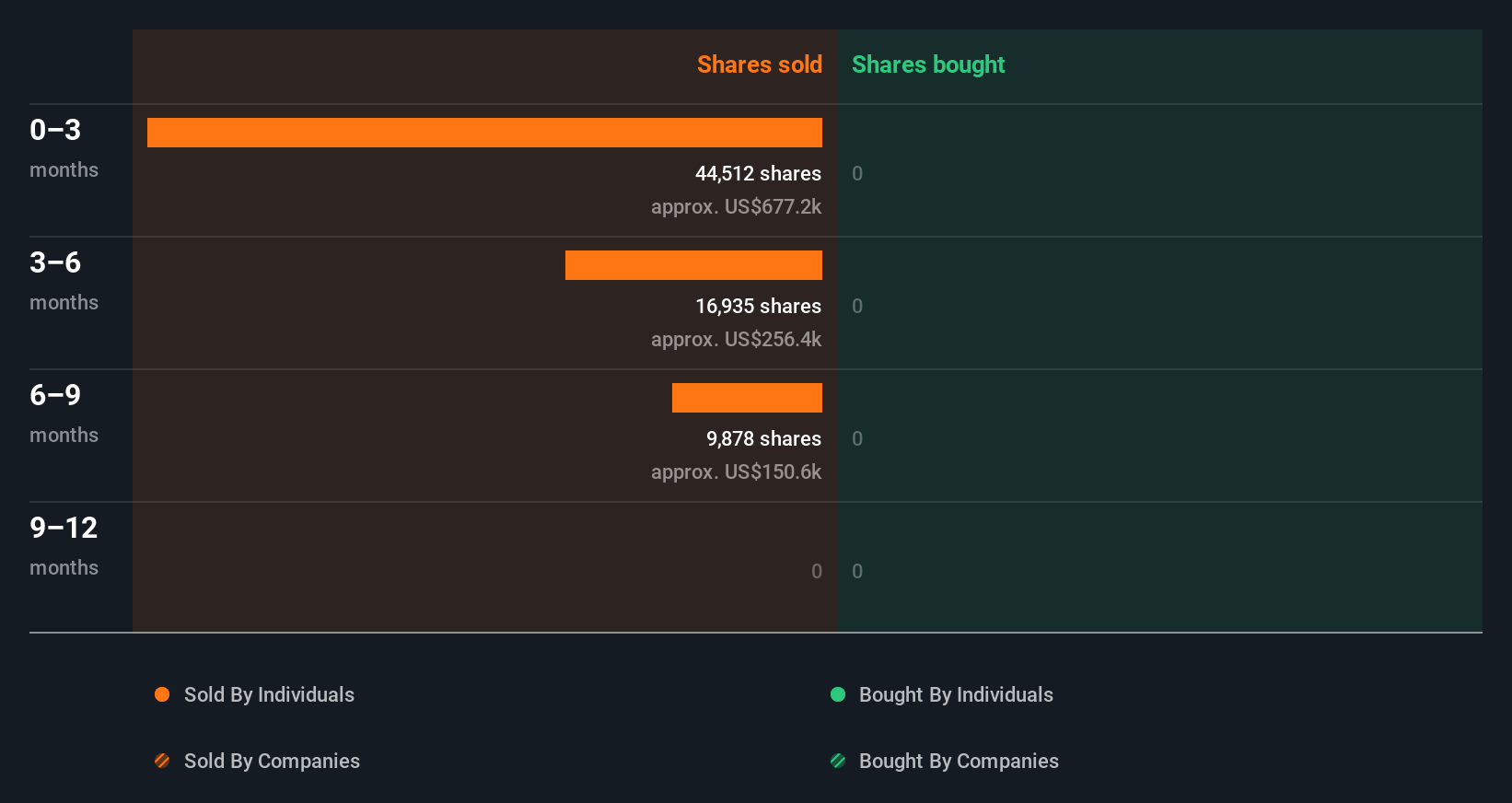Click the Shares bought column header

pyautogui.click(x=928, y=64)
